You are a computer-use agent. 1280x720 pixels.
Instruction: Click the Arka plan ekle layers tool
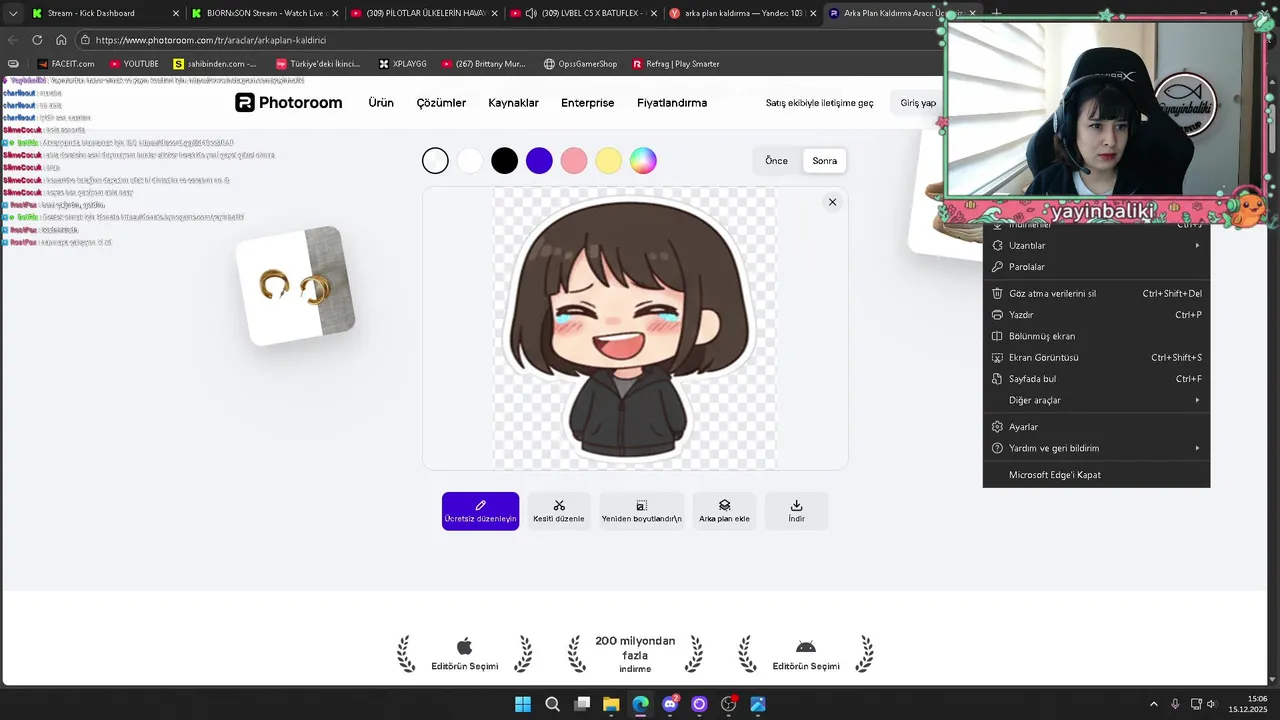[724, 511]
